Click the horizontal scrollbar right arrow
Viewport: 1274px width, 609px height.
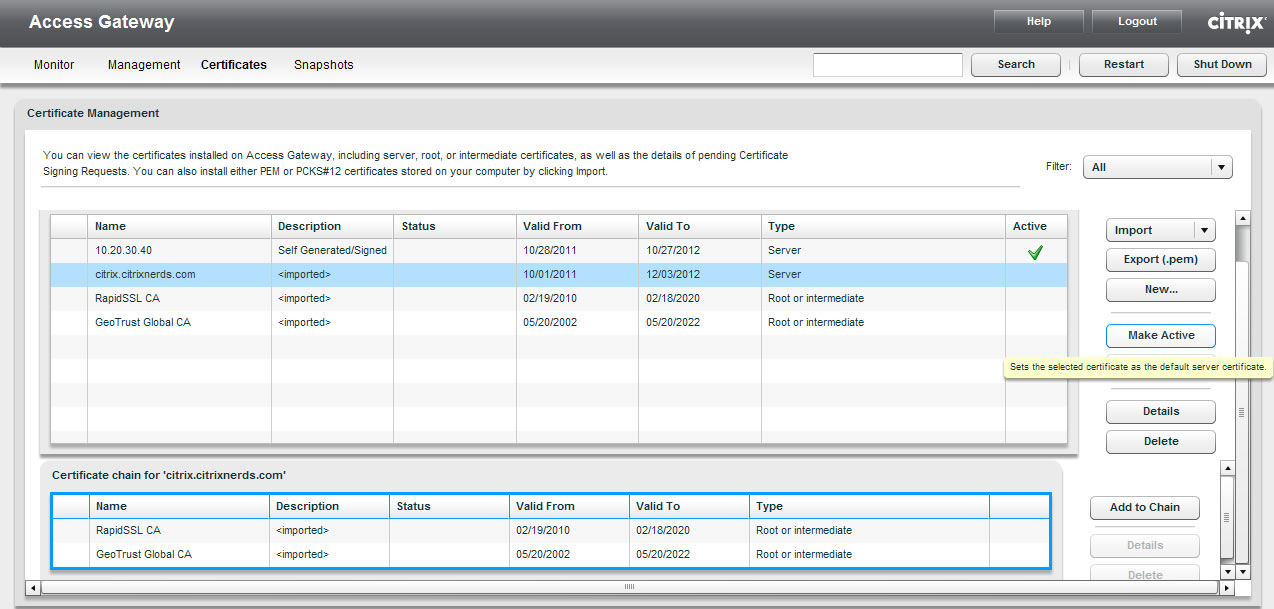pyautogui.click(x=1227, y=588)
